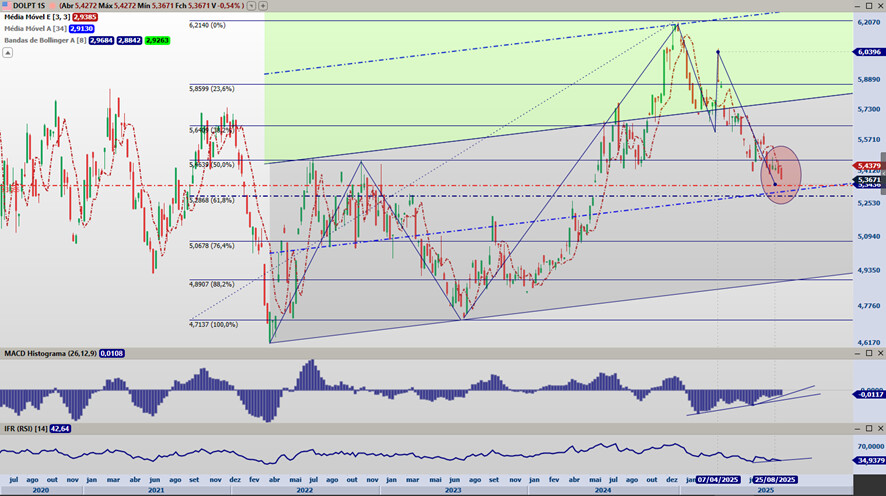Click the 6,0396 price tag on the price axis
The height and width of the screenshot is (496, 886).
tap(868, 51)
